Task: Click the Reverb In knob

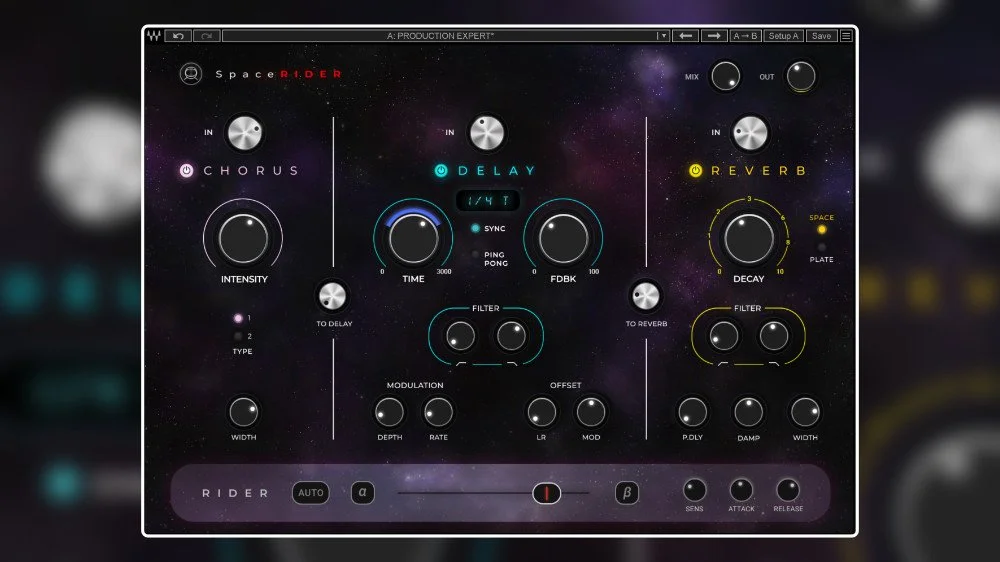Action: pyautogui.click(x=751, y=133)
